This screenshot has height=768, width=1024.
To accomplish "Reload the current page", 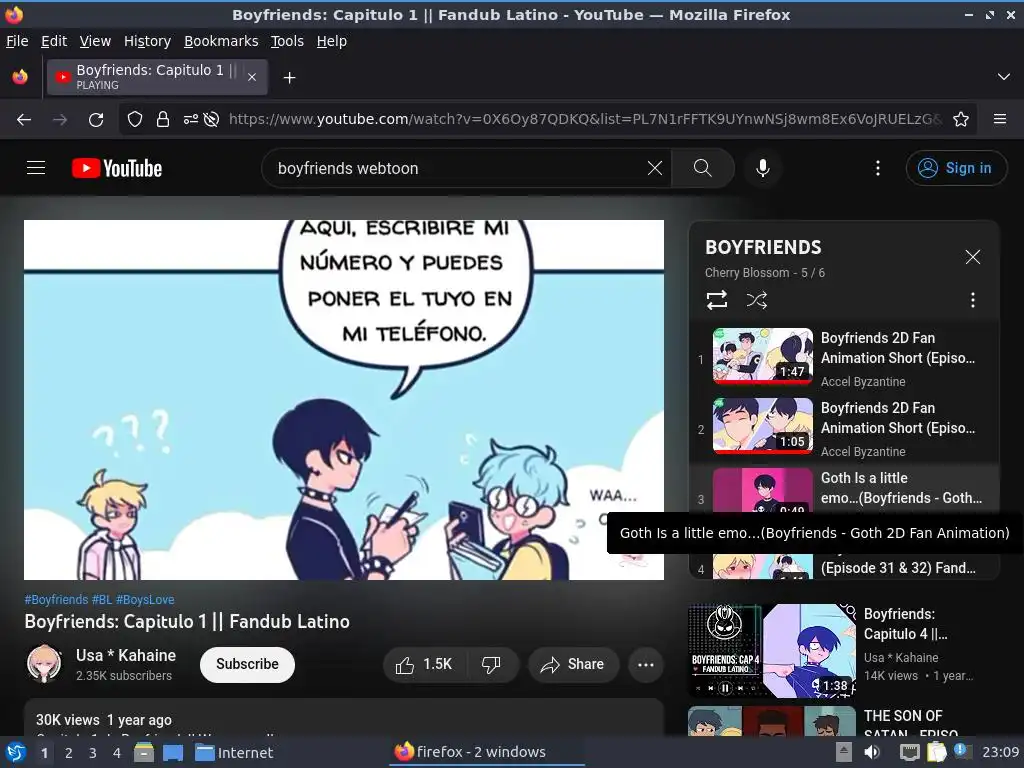I will tap(96, 120).
